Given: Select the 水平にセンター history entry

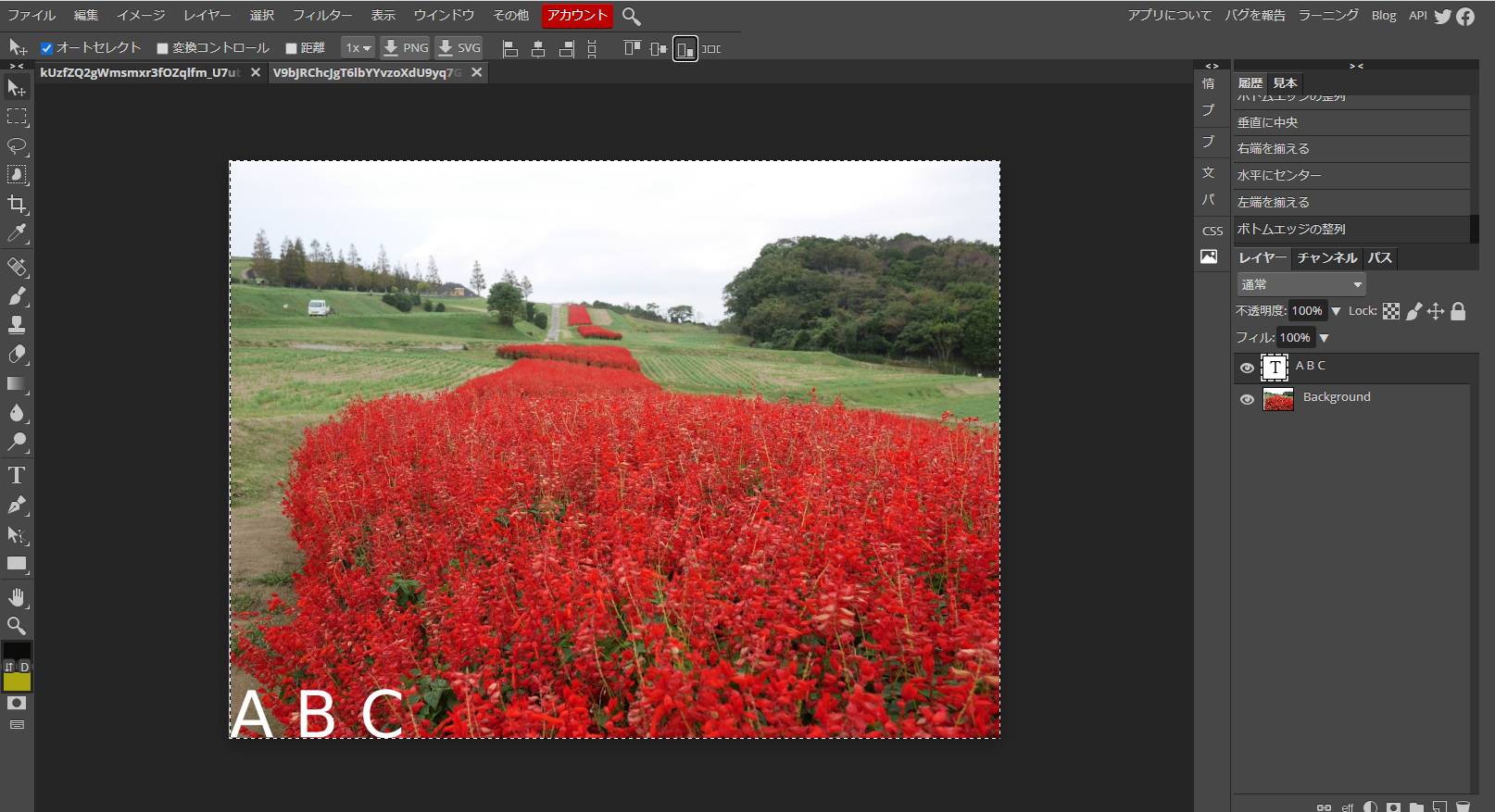Looking at the screenshot, I should (x=1279, y=175).
